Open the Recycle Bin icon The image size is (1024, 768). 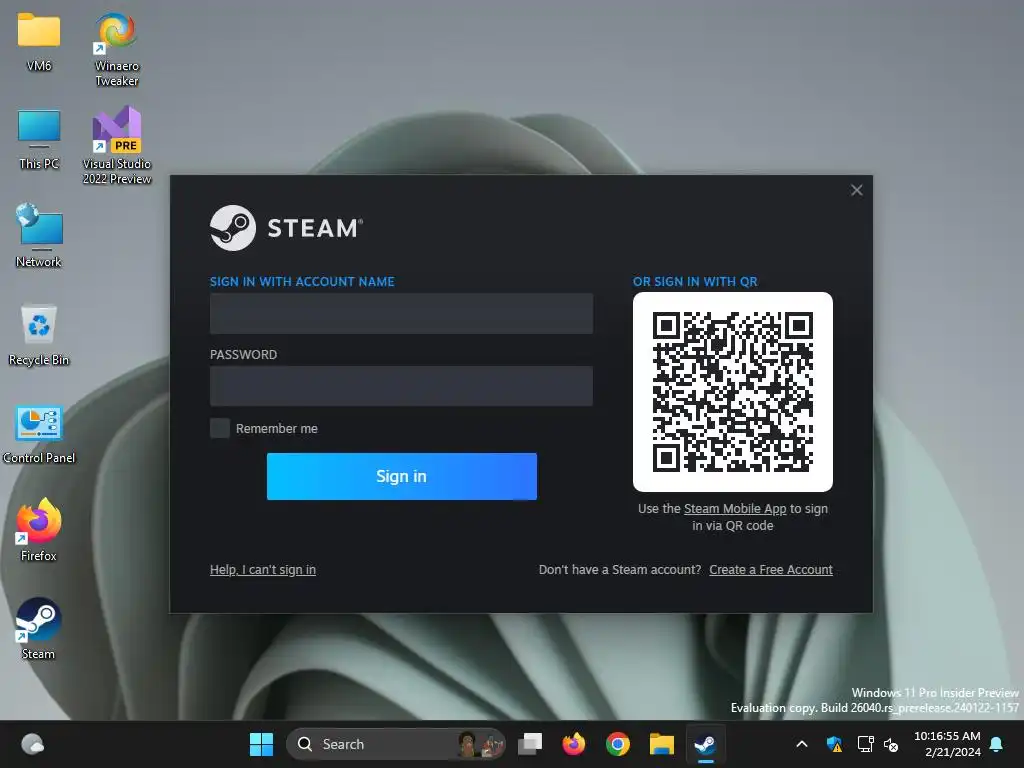tap(39, 334)
